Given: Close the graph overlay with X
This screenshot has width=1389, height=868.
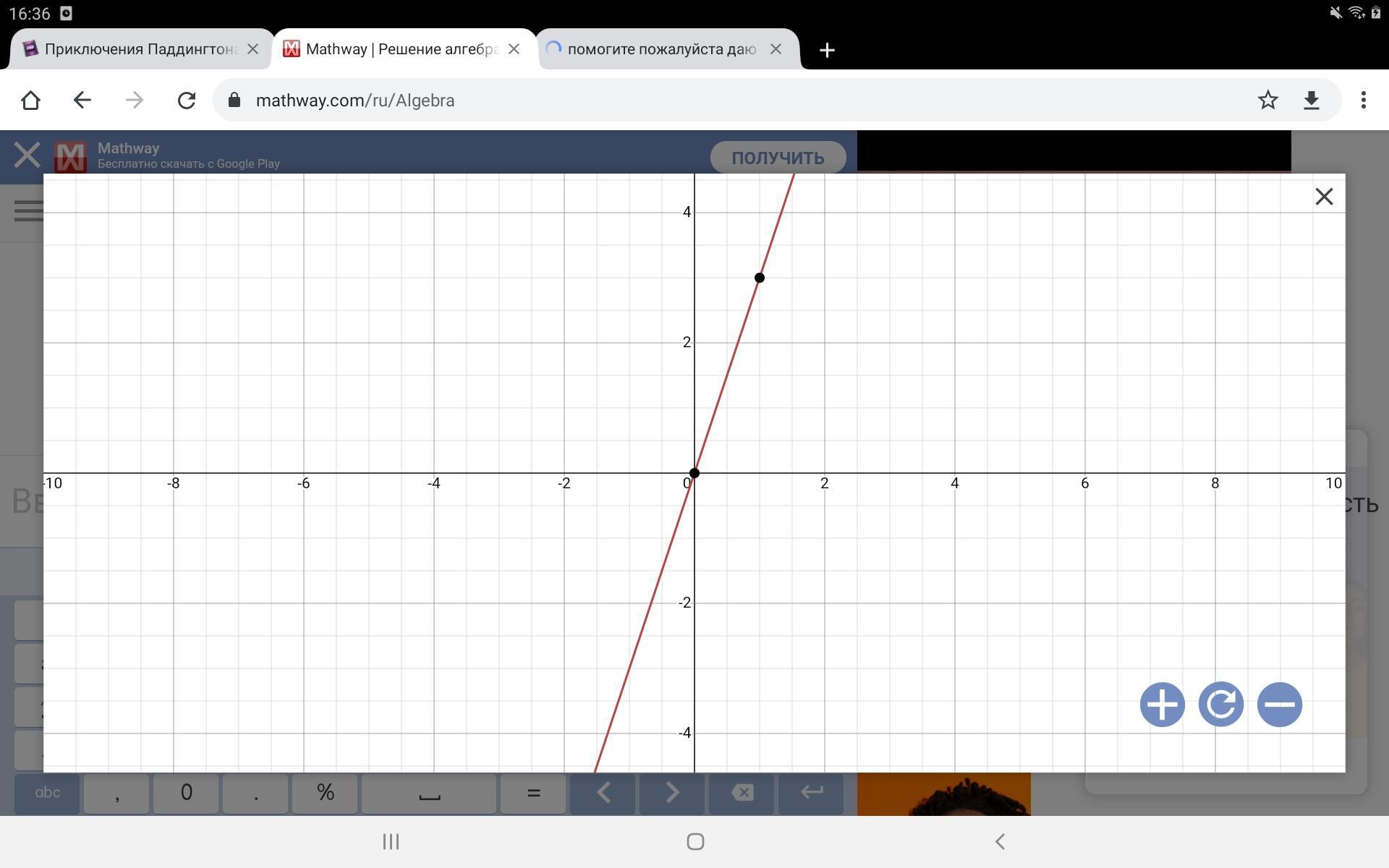Looking at the screenshot, I should (1323, 197).
